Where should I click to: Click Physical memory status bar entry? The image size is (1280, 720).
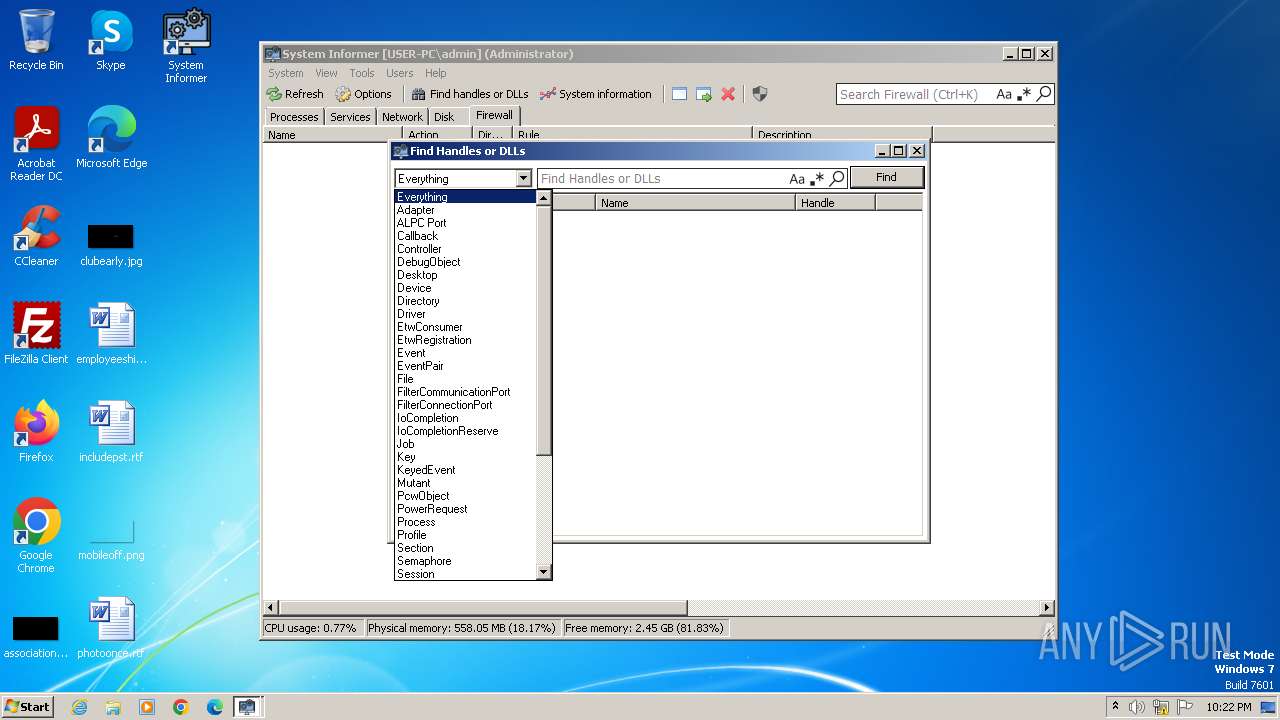tap(461, 628)
